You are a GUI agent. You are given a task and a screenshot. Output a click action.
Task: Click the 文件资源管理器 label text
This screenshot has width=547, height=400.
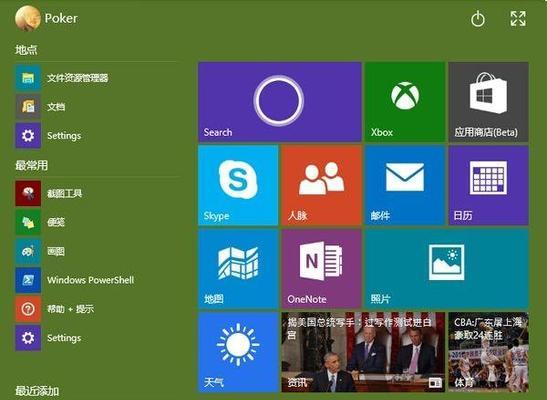coord(78,77)
